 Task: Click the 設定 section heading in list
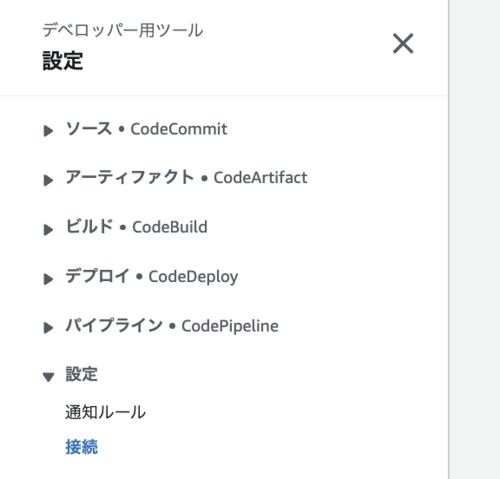click(81, 374)
